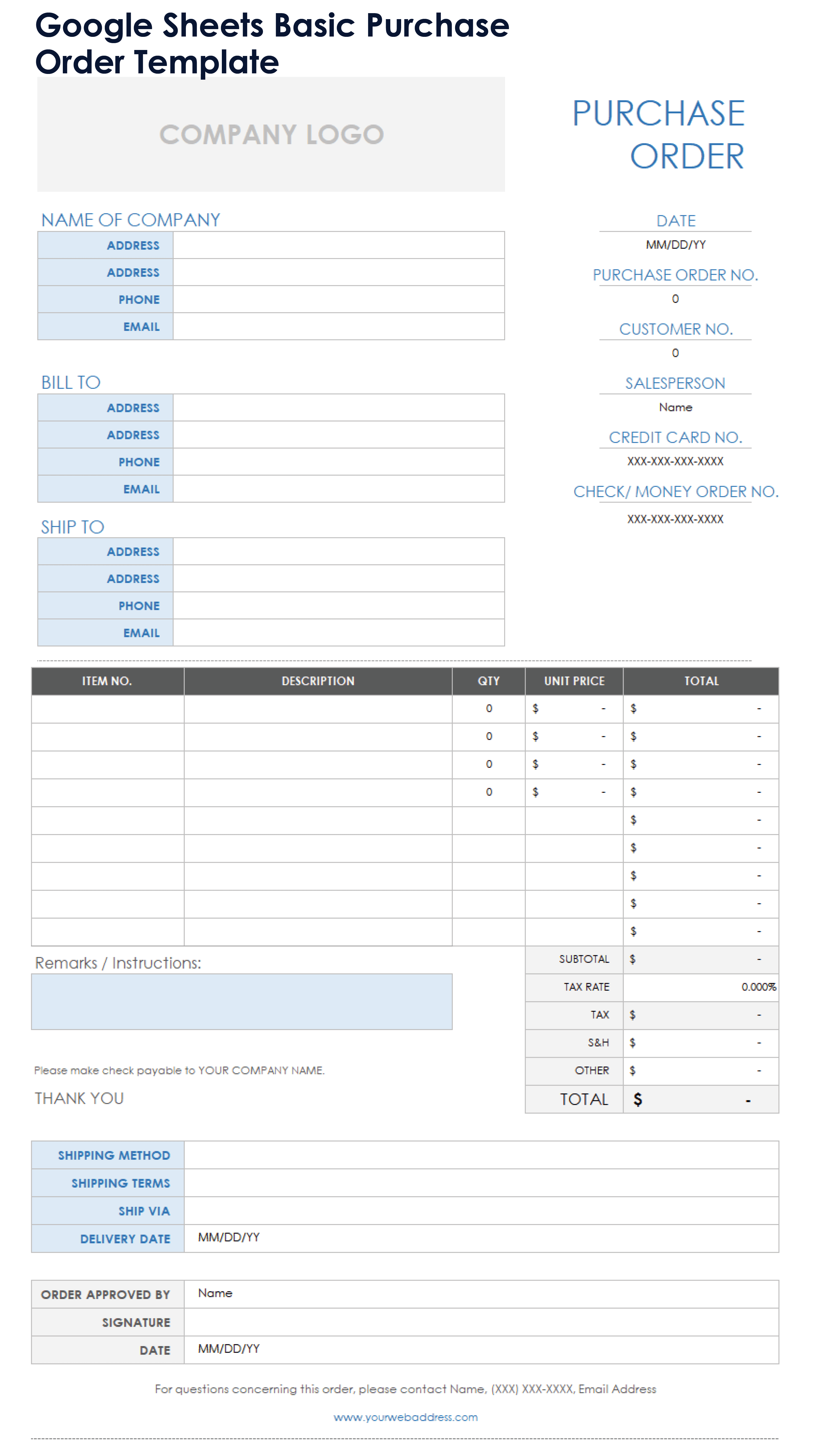
Task: Click the Name value under SALESPERSON
Action: point(676,407)
